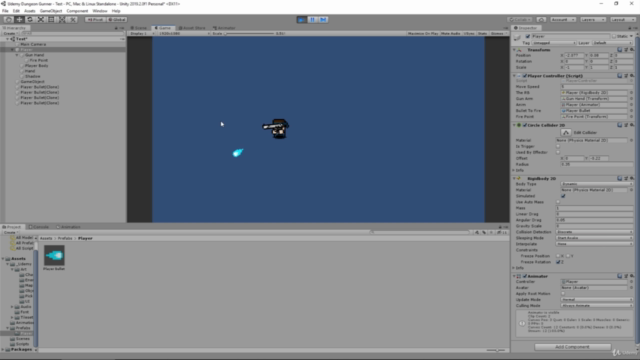Screen dimensions: 640x360
Task: Click lock icon on Hierarchy panel
Action: (x=116, y=28)
